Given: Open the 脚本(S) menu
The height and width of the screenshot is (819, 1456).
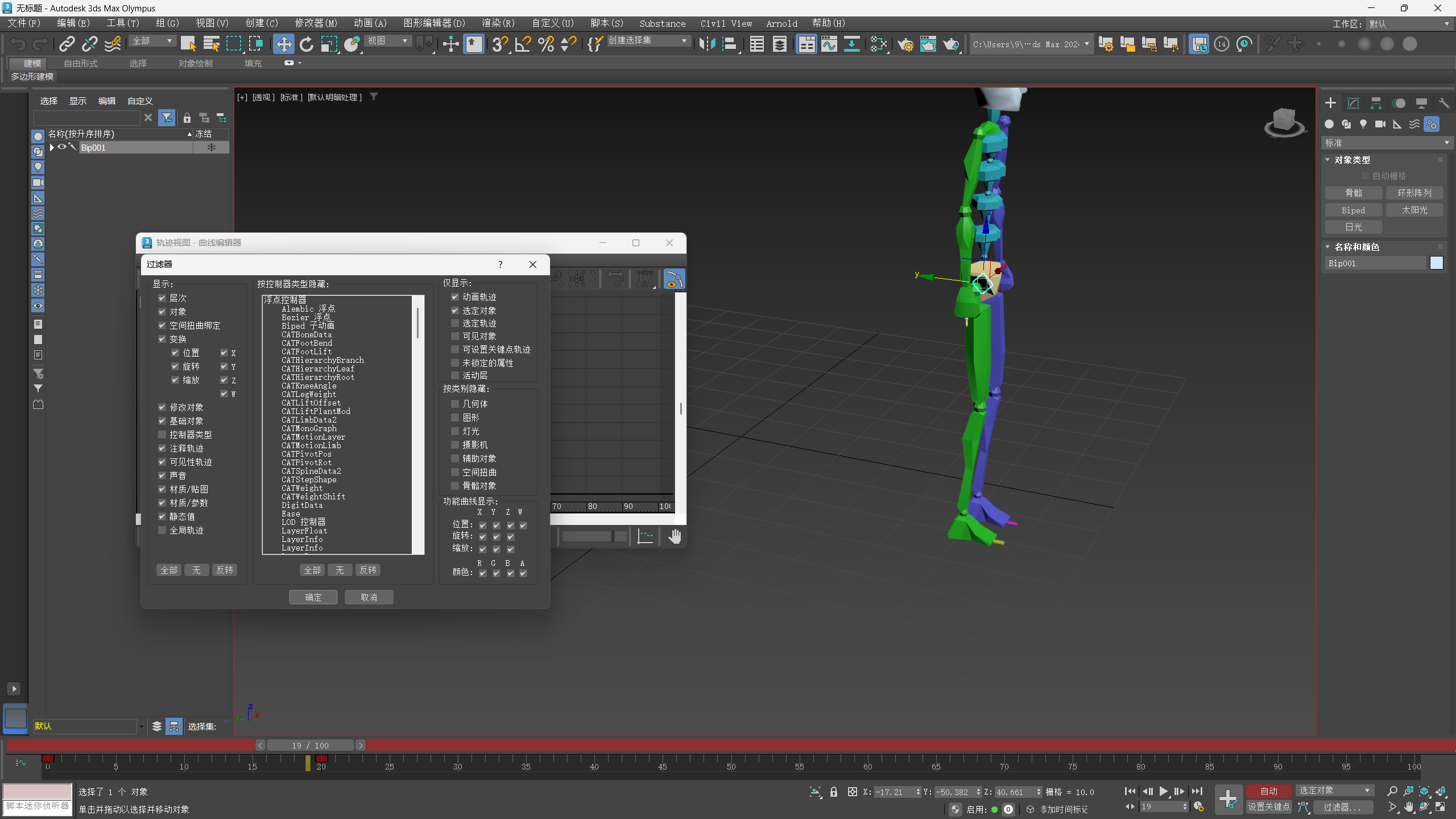Looking at the screenshot, I should 606,23.
